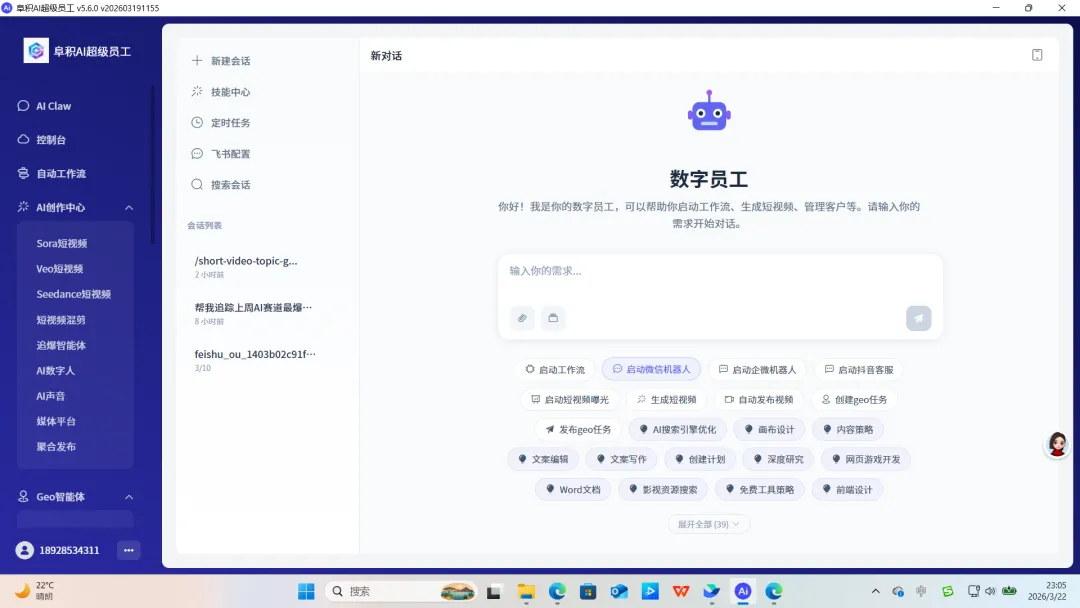Viewport: 1080px width, 608px height.
Task: Click the plus icon for 新建会话
Action: (197, 61)
